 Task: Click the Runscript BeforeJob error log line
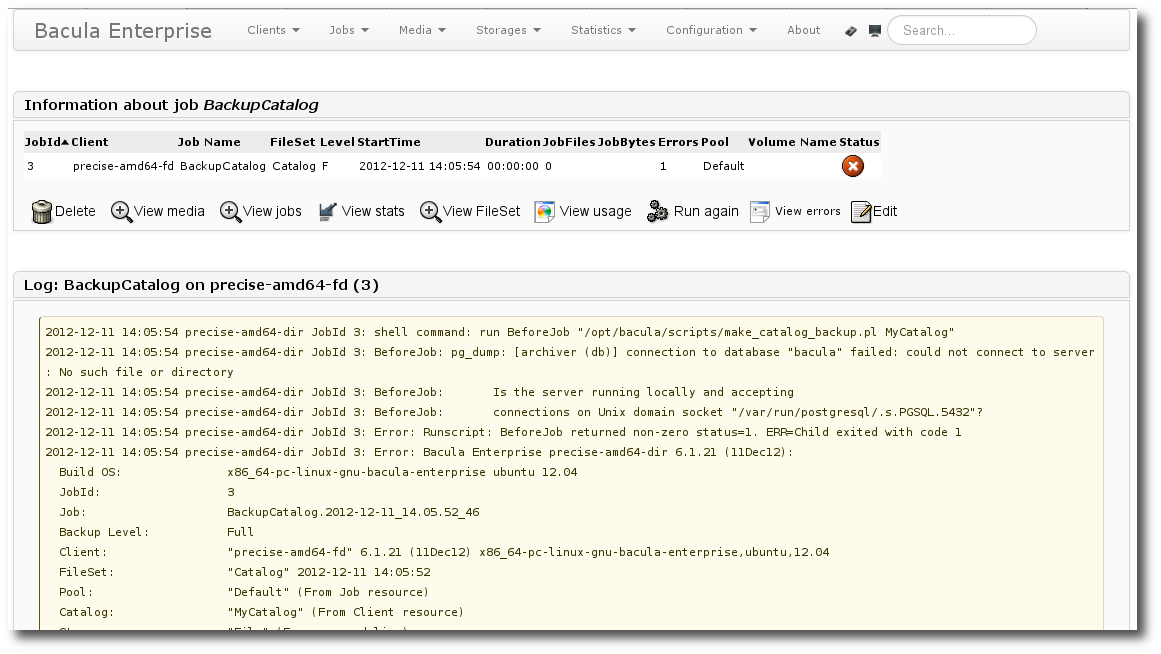point(503,433)
